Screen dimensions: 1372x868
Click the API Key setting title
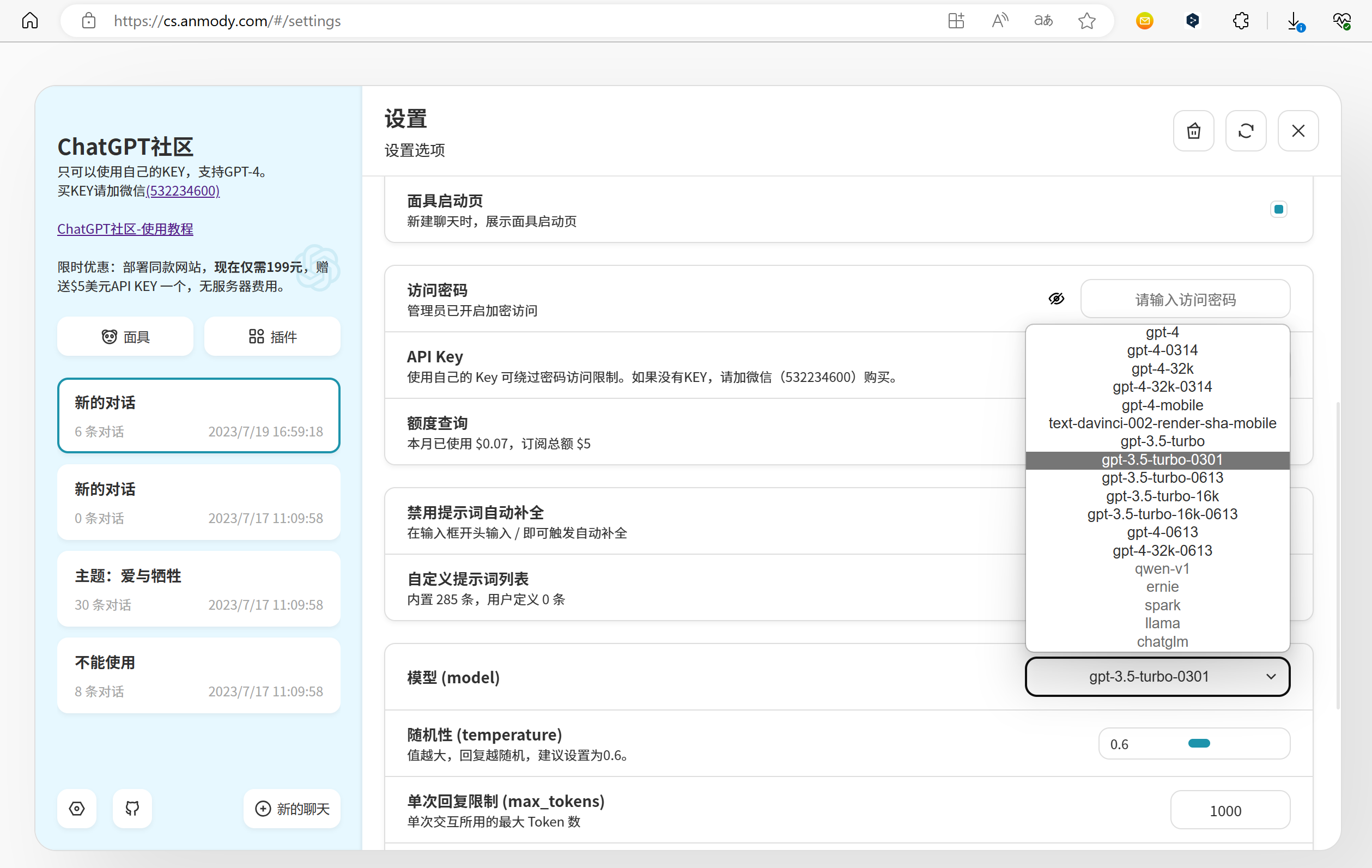[435, 357]
